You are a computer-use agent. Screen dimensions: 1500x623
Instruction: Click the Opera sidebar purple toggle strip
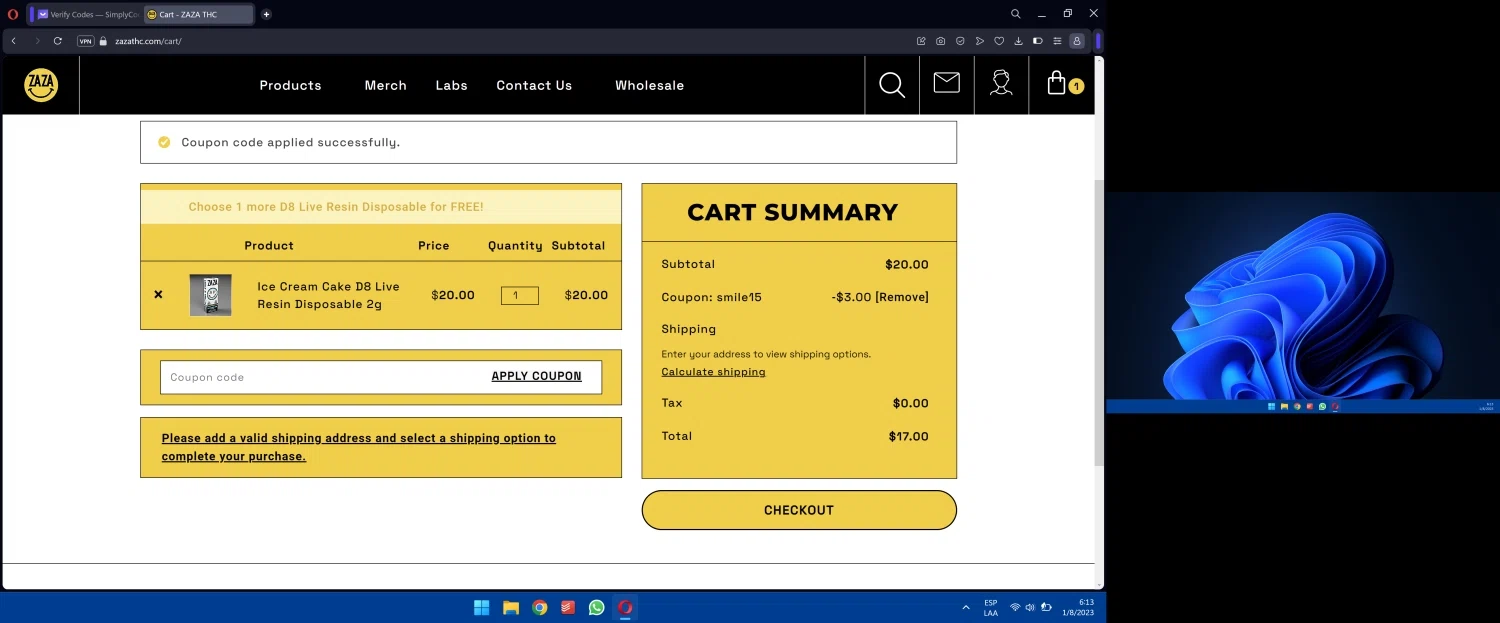1099,41
